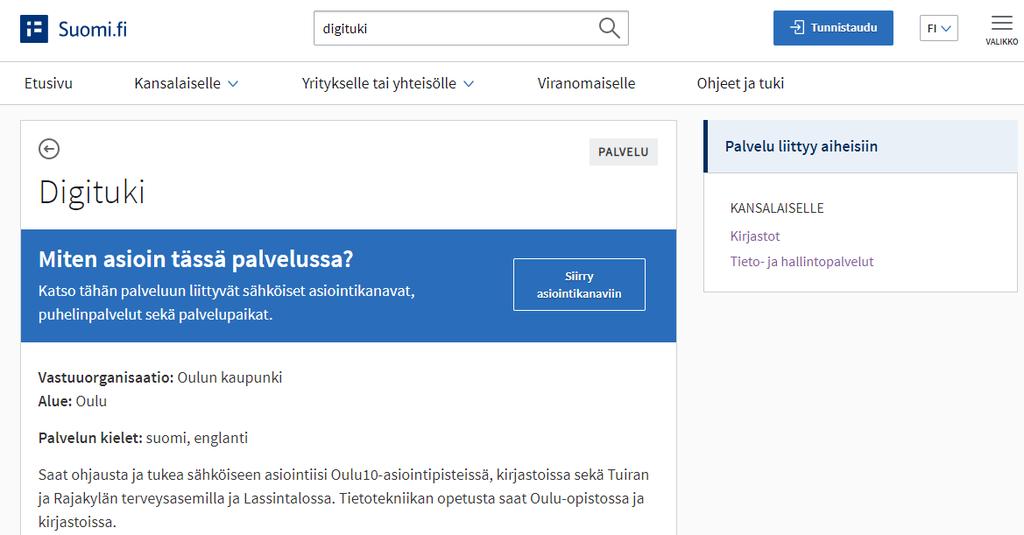The width and height of the screenshot is (1024, 535).
Task: Open the FI language dropdown
Action: point(938,29)
